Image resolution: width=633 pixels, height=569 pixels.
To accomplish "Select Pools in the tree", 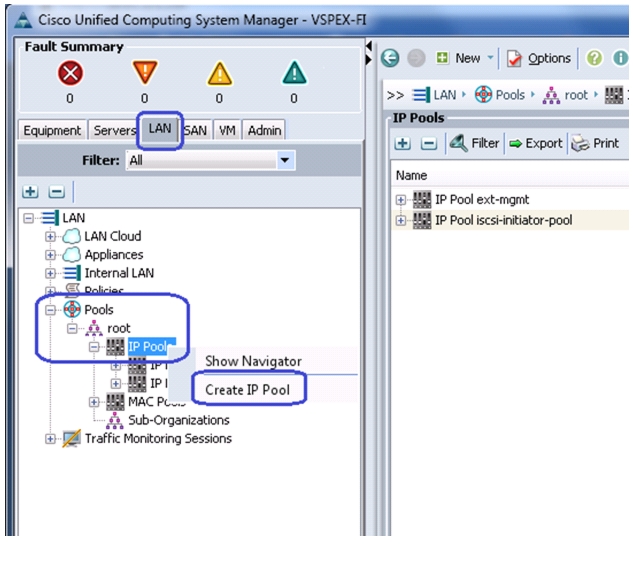I will 99,310.
